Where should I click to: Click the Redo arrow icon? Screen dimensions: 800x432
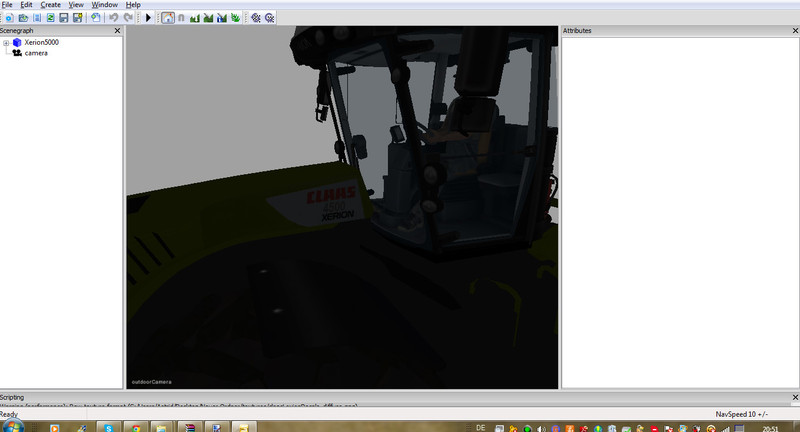(128, 18)
